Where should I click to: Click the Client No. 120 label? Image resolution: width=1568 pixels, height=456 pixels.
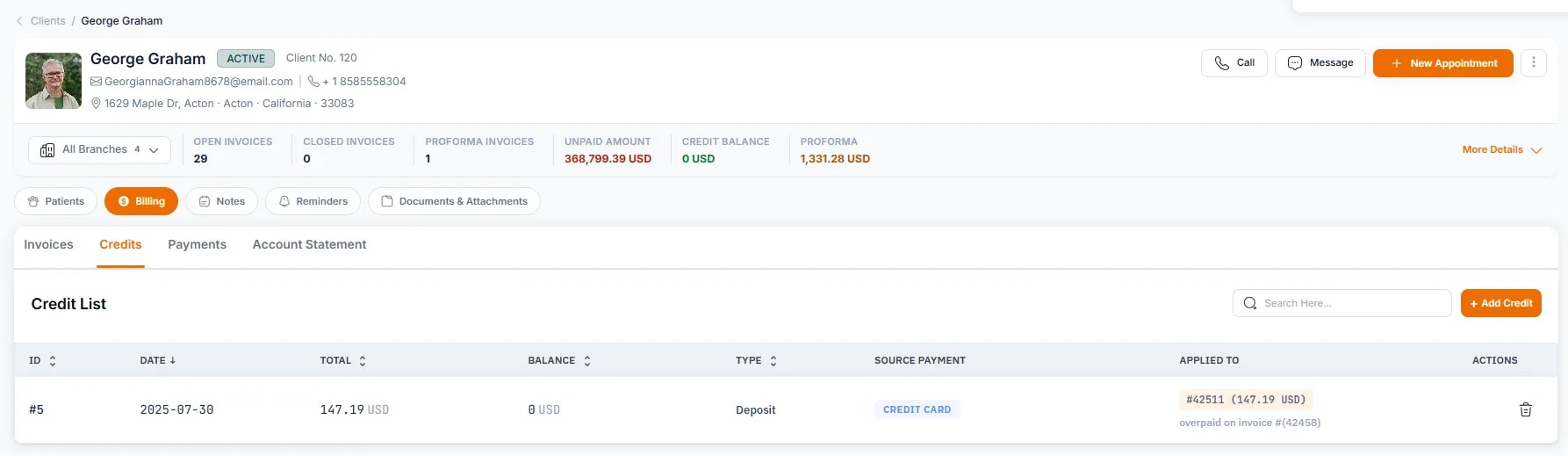click(321, 58)
